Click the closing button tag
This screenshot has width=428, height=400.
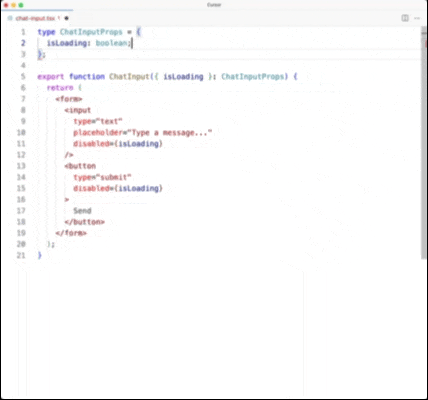tap(85, 222)
